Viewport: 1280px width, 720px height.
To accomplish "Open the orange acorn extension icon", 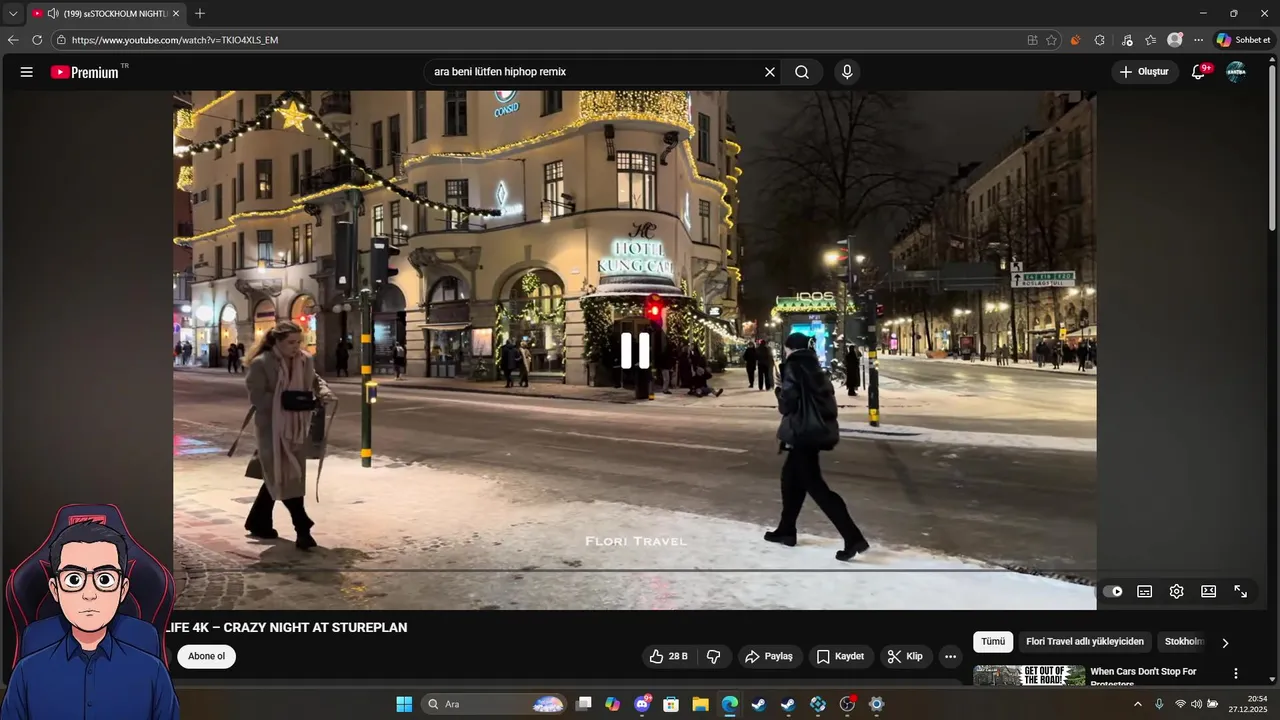I will [x=1076, y=40].
